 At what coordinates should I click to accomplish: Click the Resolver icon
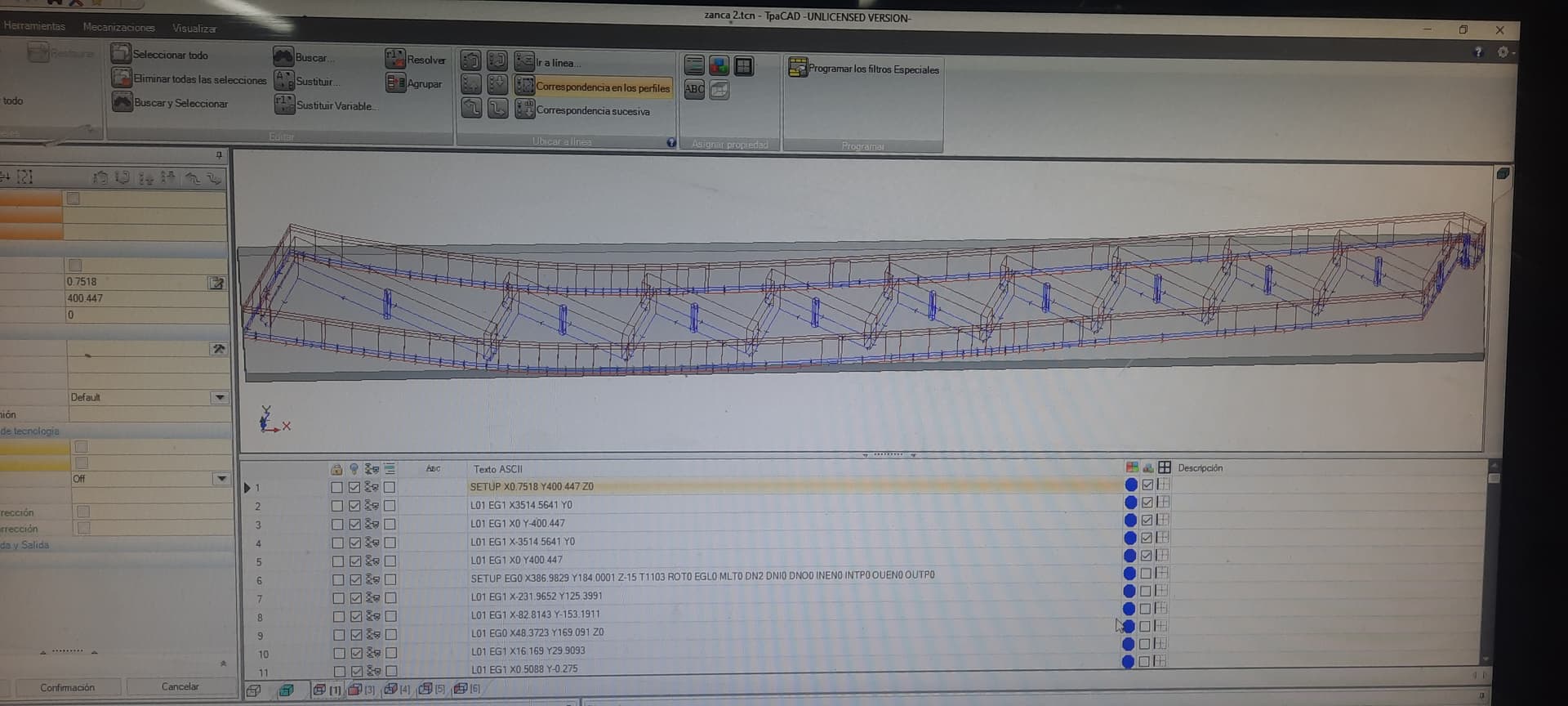(395, 59)
